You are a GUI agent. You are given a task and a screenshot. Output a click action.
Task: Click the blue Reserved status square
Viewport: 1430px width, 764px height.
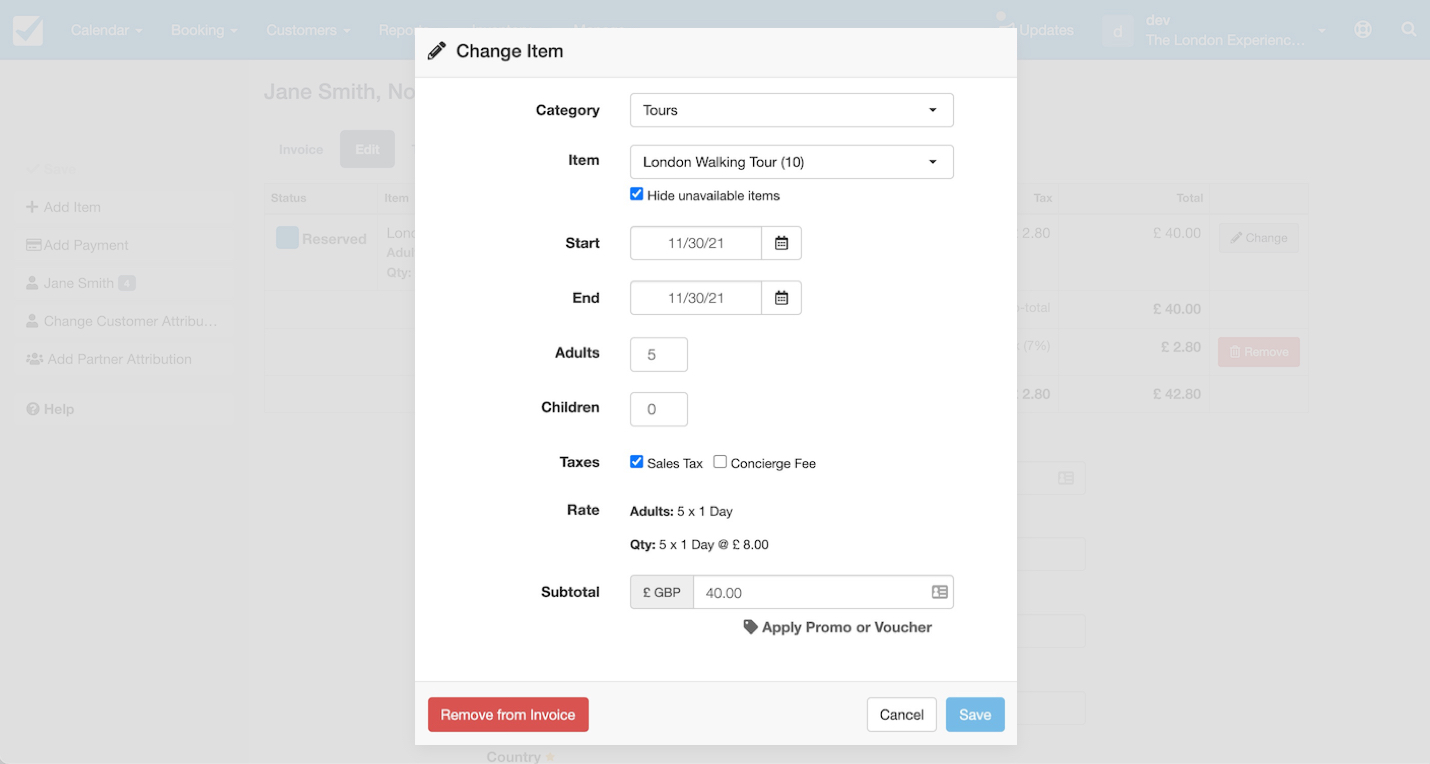click(x=287, y=238)
